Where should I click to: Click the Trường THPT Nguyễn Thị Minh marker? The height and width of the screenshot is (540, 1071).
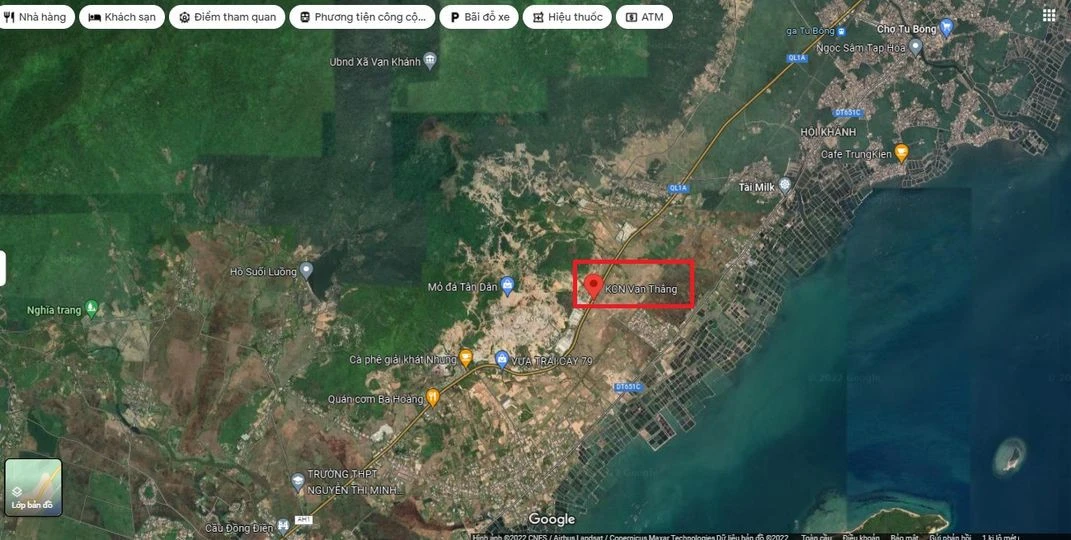point(297,482)
